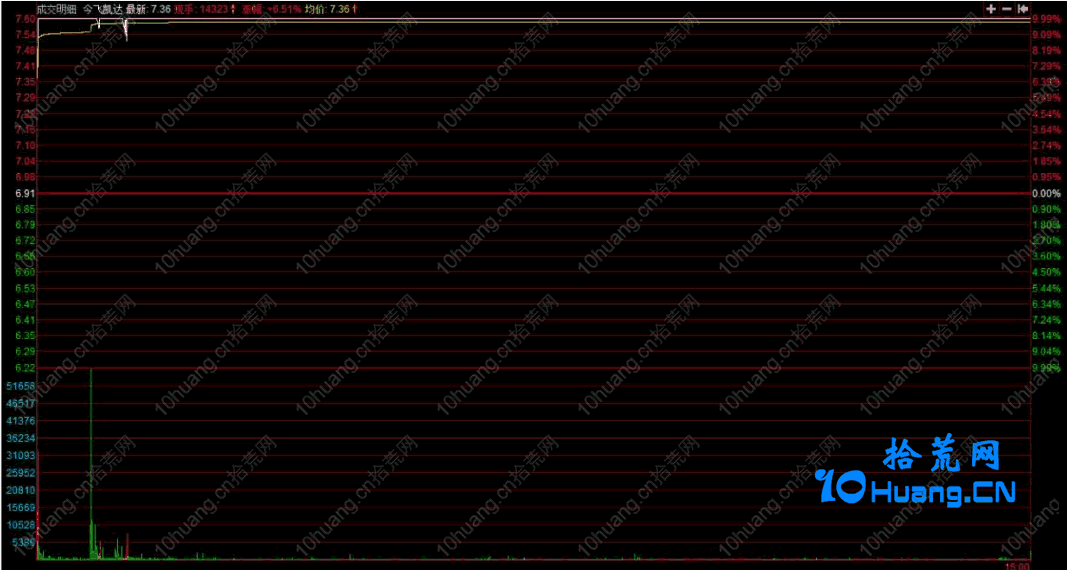The image size is (1067, 570).
Task: Click the 6.29 price axis label
Action: coord(25,352)
